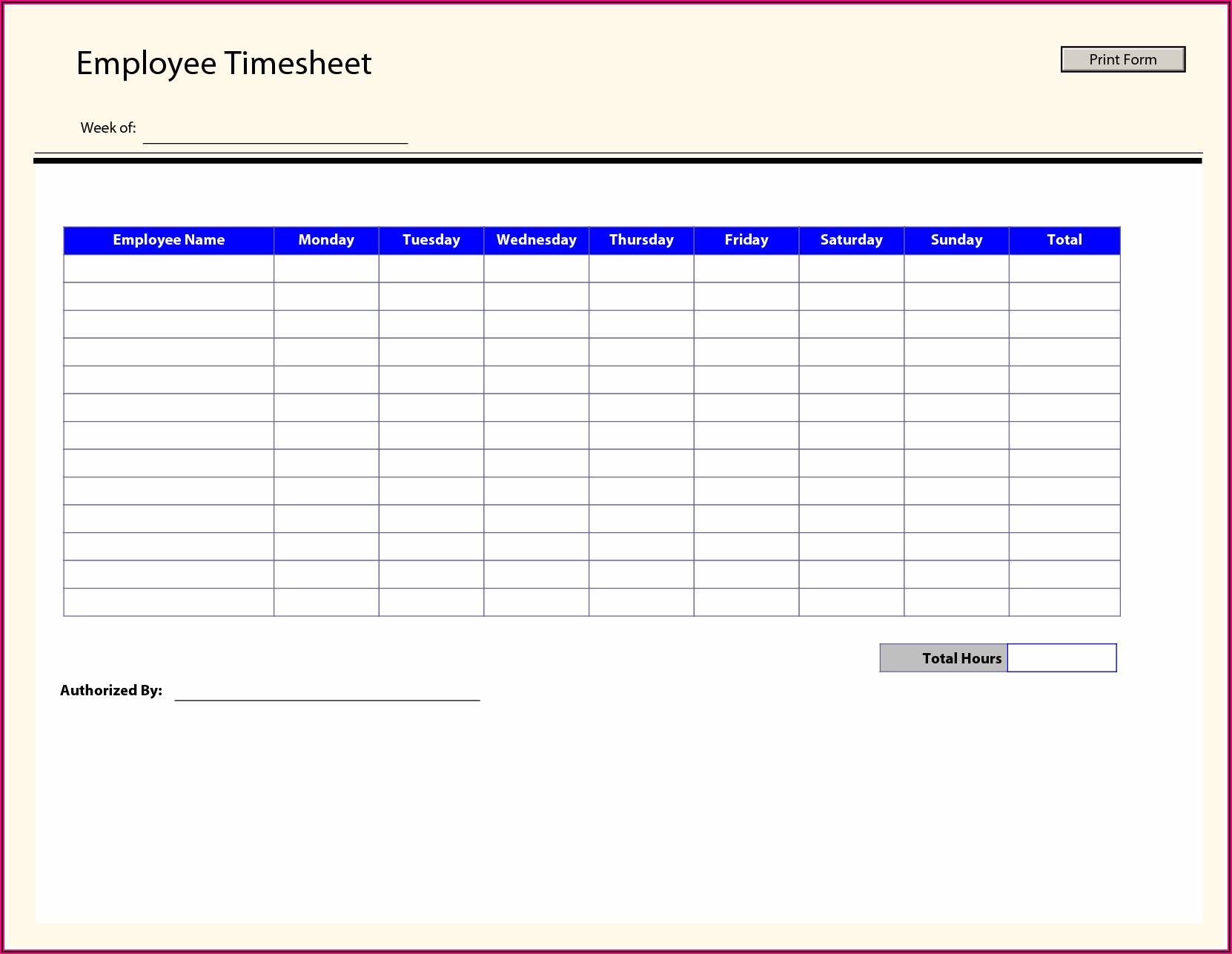This screenshot has width=1232, height=954.
Task: Click the Print Form button
Action: 1122,59
